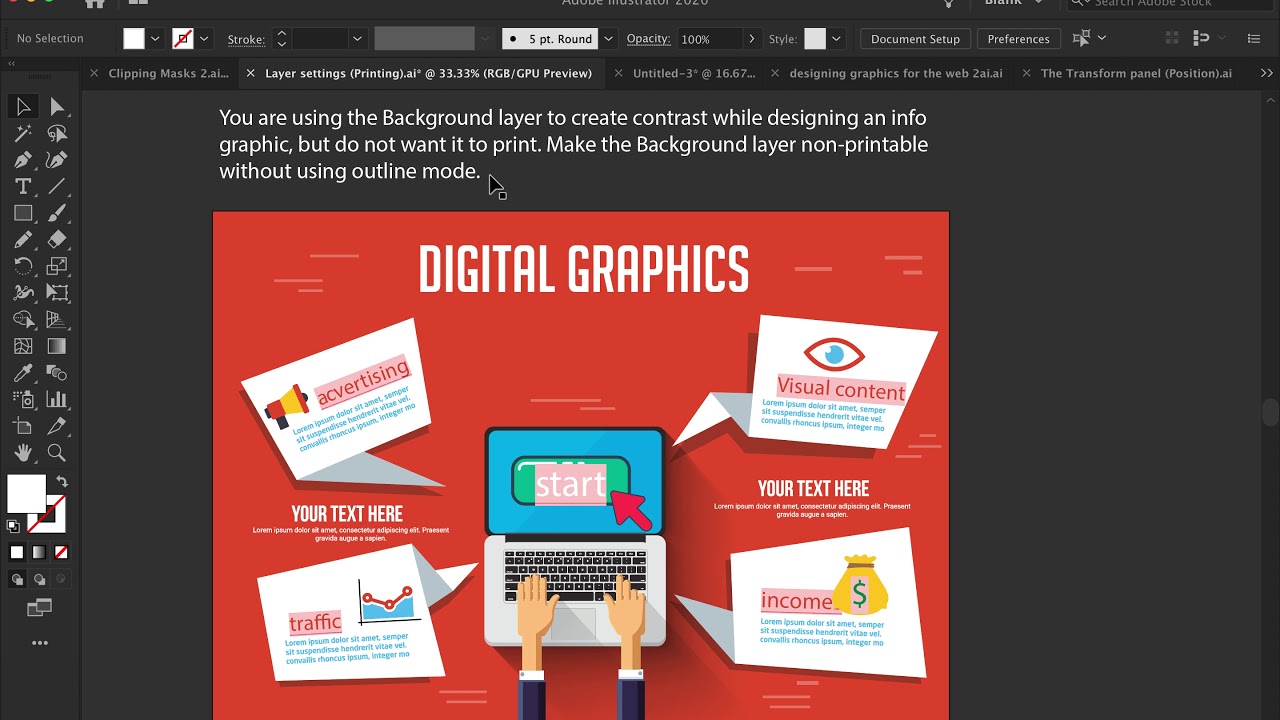Select the Perspective Grid tool
This screenshot has height=720, width=1280.
click(x=57, y=320)
